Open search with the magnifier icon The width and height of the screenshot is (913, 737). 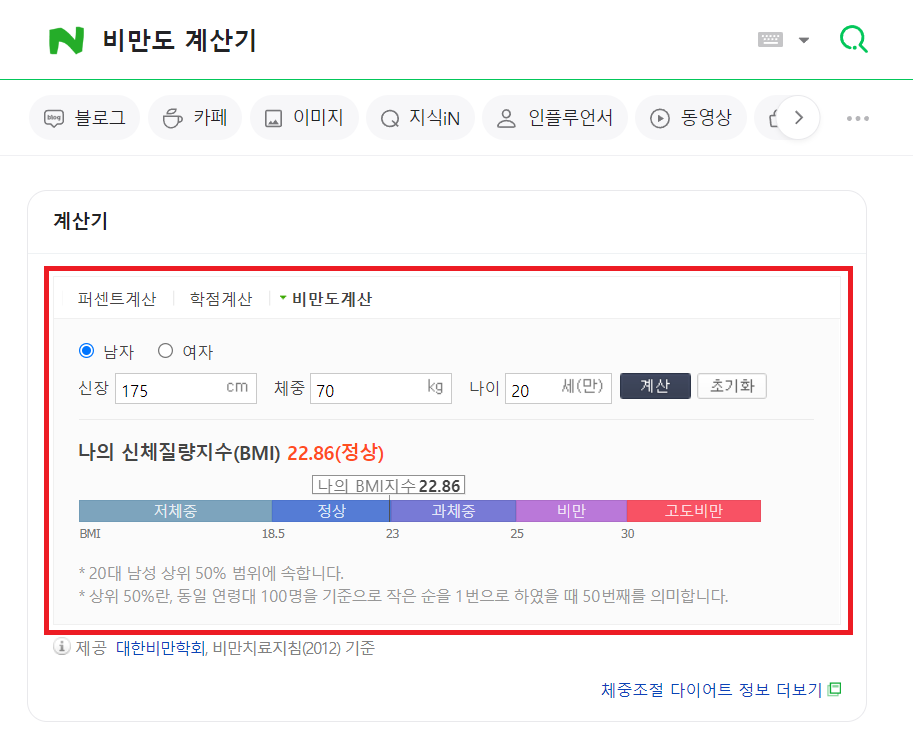(853, 39)
